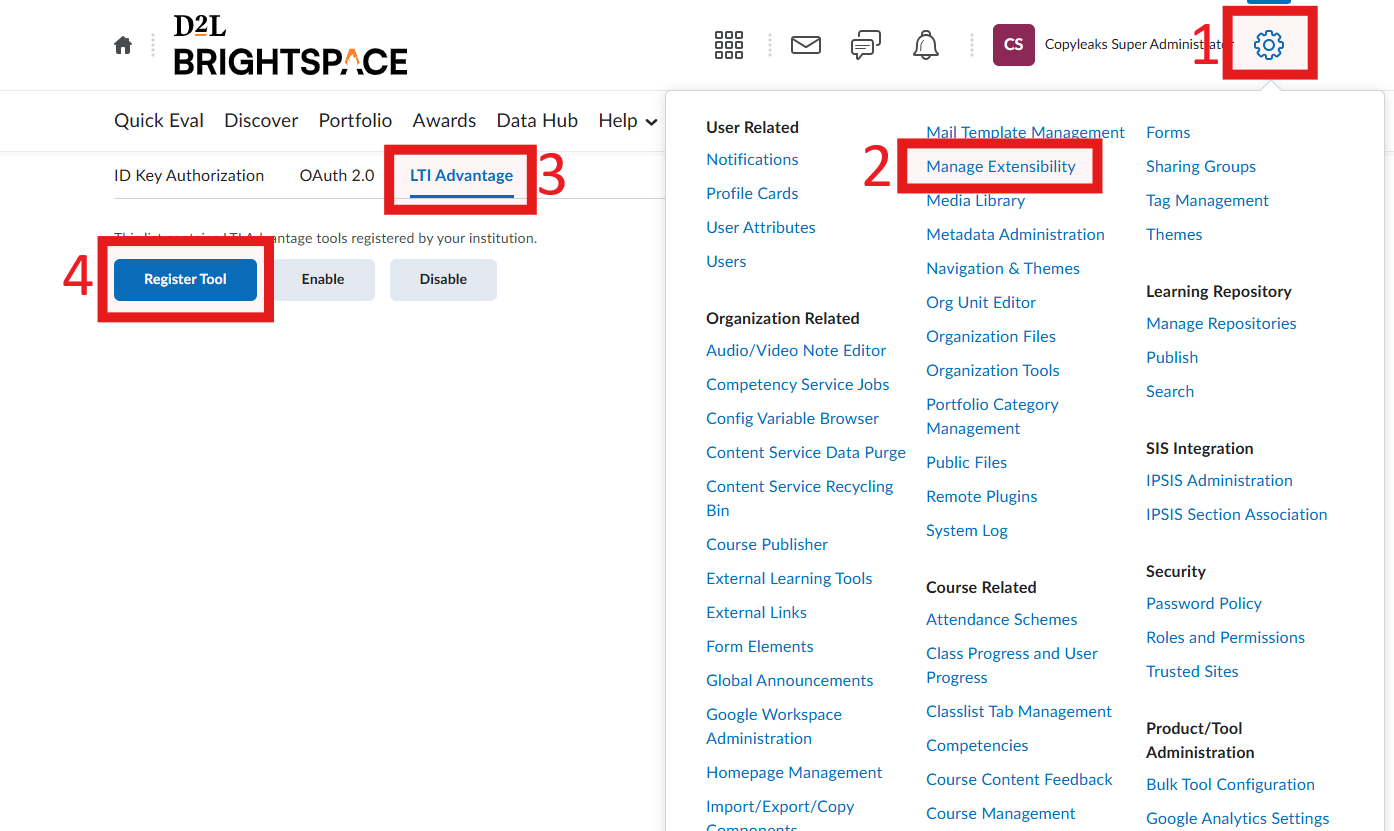Switch to ID Key Authorization tab

click(189, 176)
